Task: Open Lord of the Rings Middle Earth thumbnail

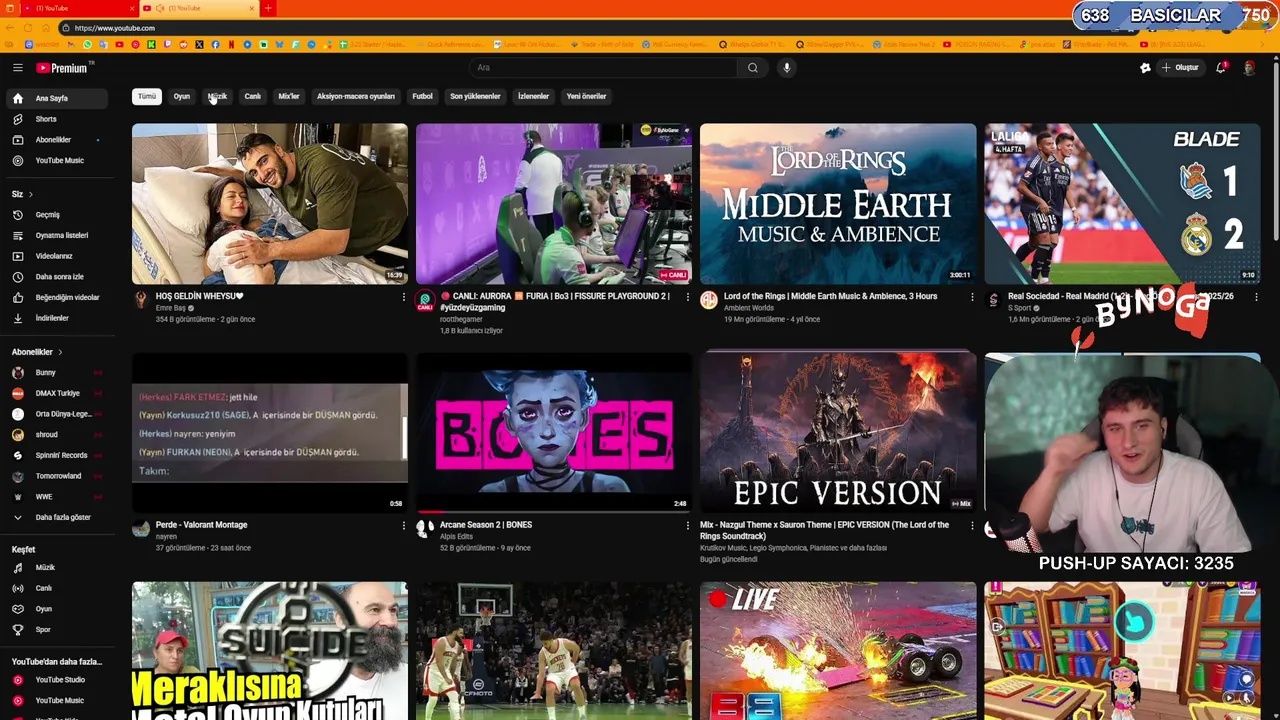Action: click(838, 204)
